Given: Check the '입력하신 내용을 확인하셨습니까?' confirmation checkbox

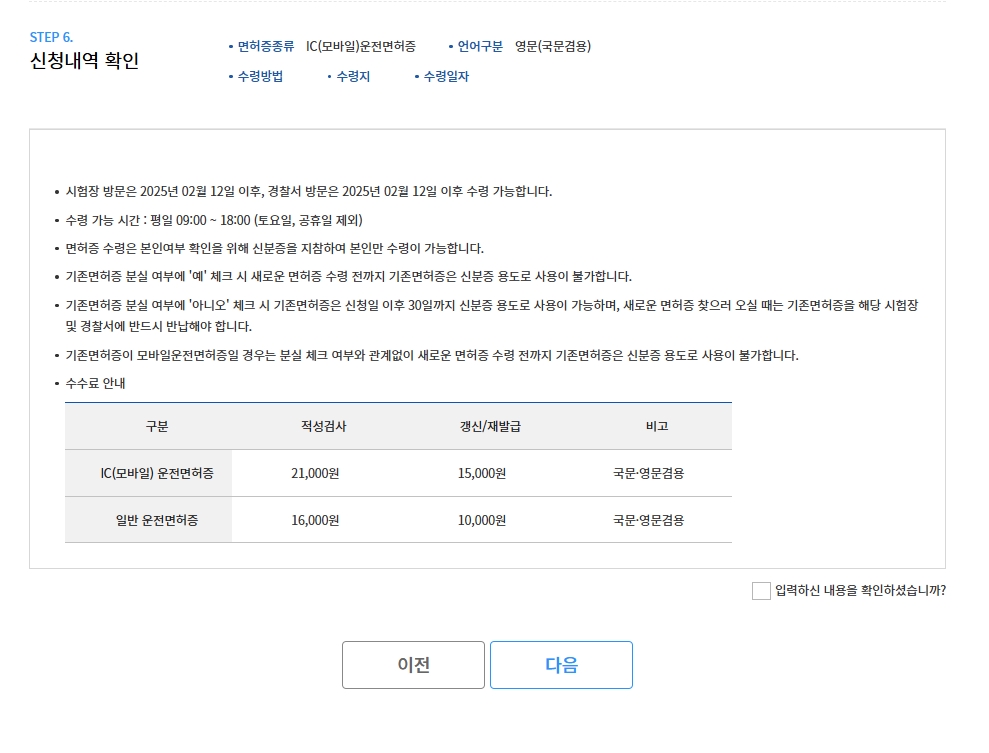Looking at the screenshot, I should click(x=761, y=591).
